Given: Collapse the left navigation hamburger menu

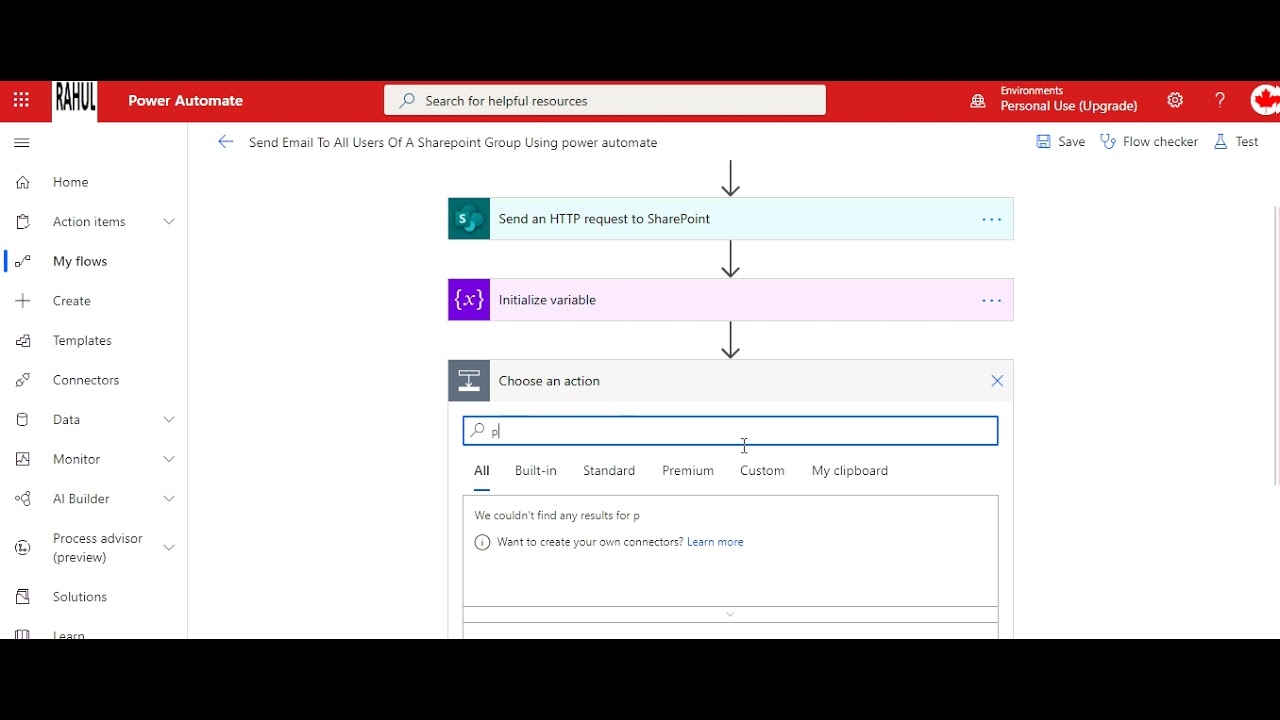Looking at the screenshot, I should (22, 143).
